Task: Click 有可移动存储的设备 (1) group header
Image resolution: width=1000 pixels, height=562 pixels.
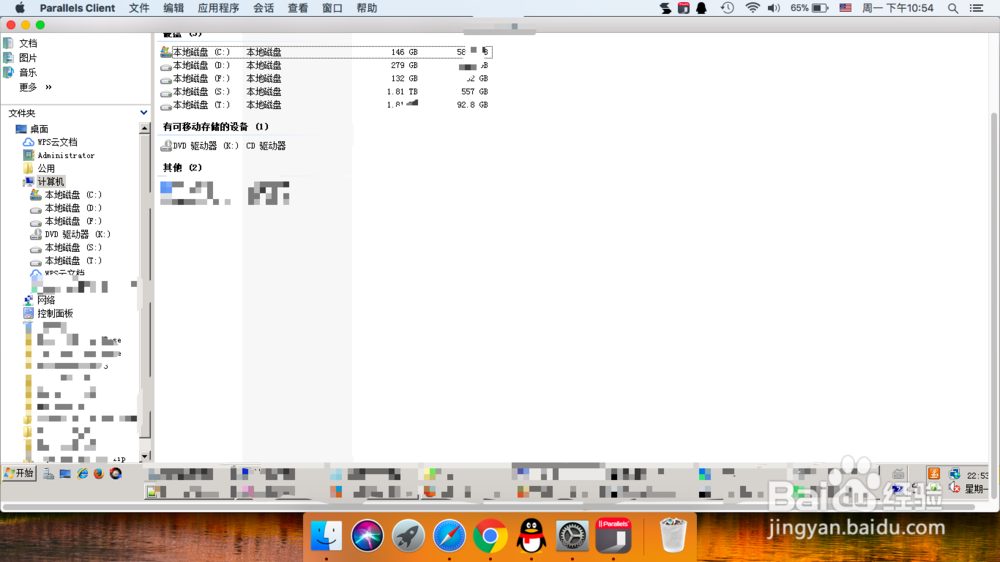Action: (x=216, y=127)
